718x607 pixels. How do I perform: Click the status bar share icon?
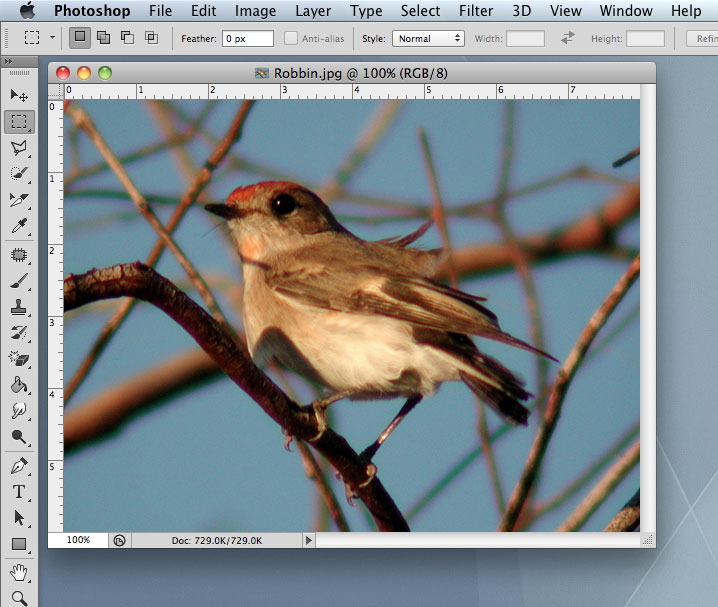click(x=120, y=541)
